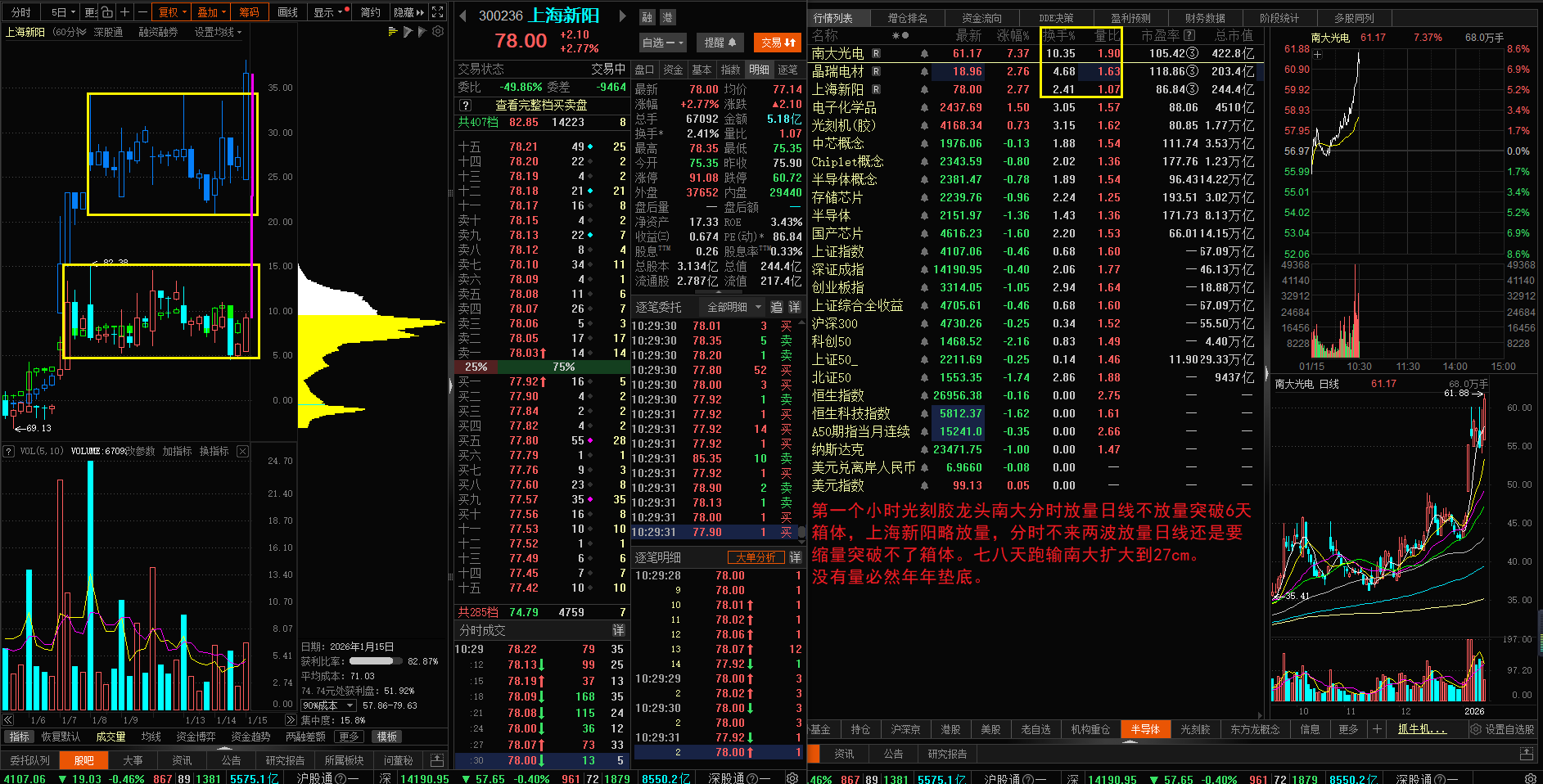1543x784 pixels.
Task: Switch to DDE决策 tab
Action: tap(1056, 18)
